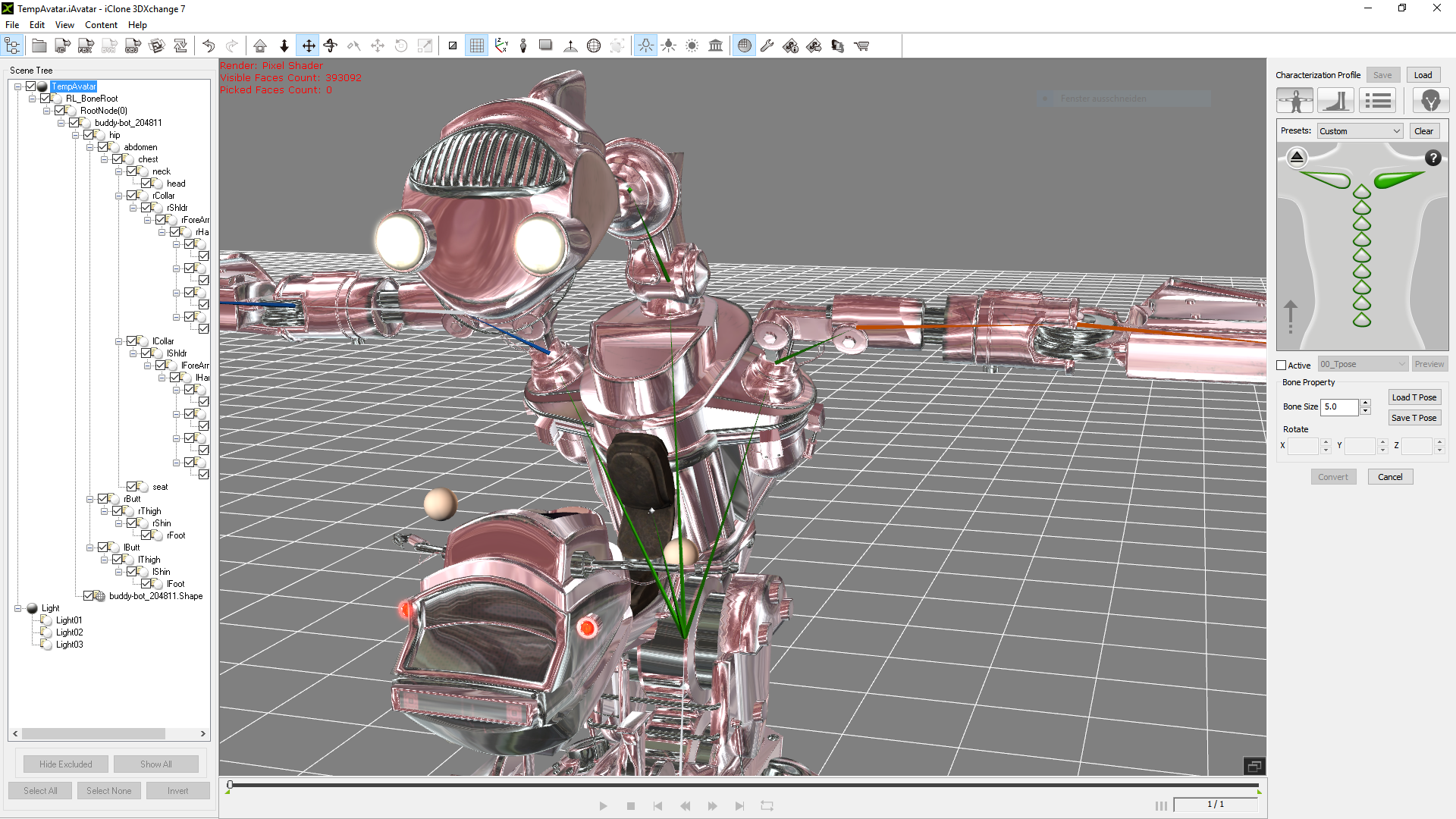Collapse the rCollar tree node
This screenshot has width=1456, height=819.
coord(118,196)
